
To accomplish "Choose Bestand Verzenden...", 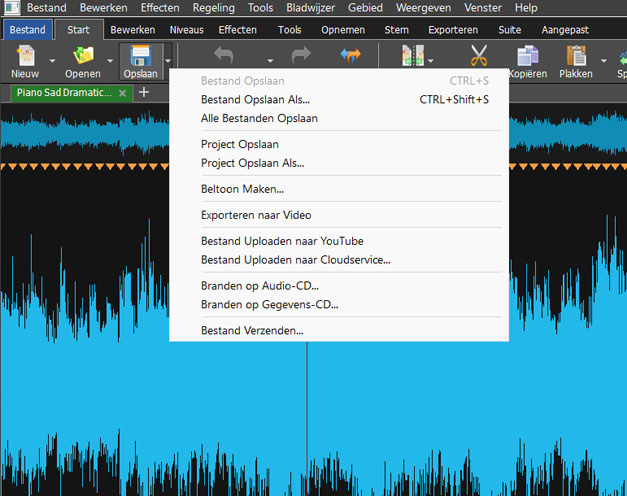I will [339, 331].
